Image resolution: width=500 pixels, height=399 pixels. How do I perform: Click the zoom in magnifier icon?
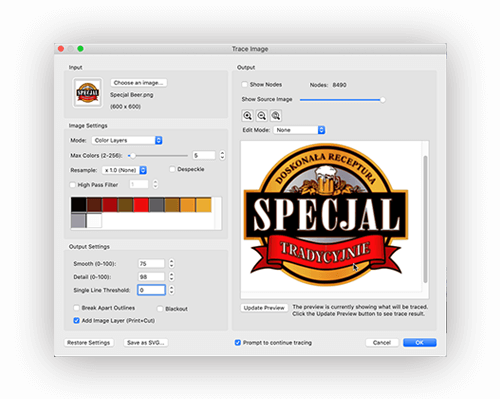pyautogui.click(x=247, y=116)
